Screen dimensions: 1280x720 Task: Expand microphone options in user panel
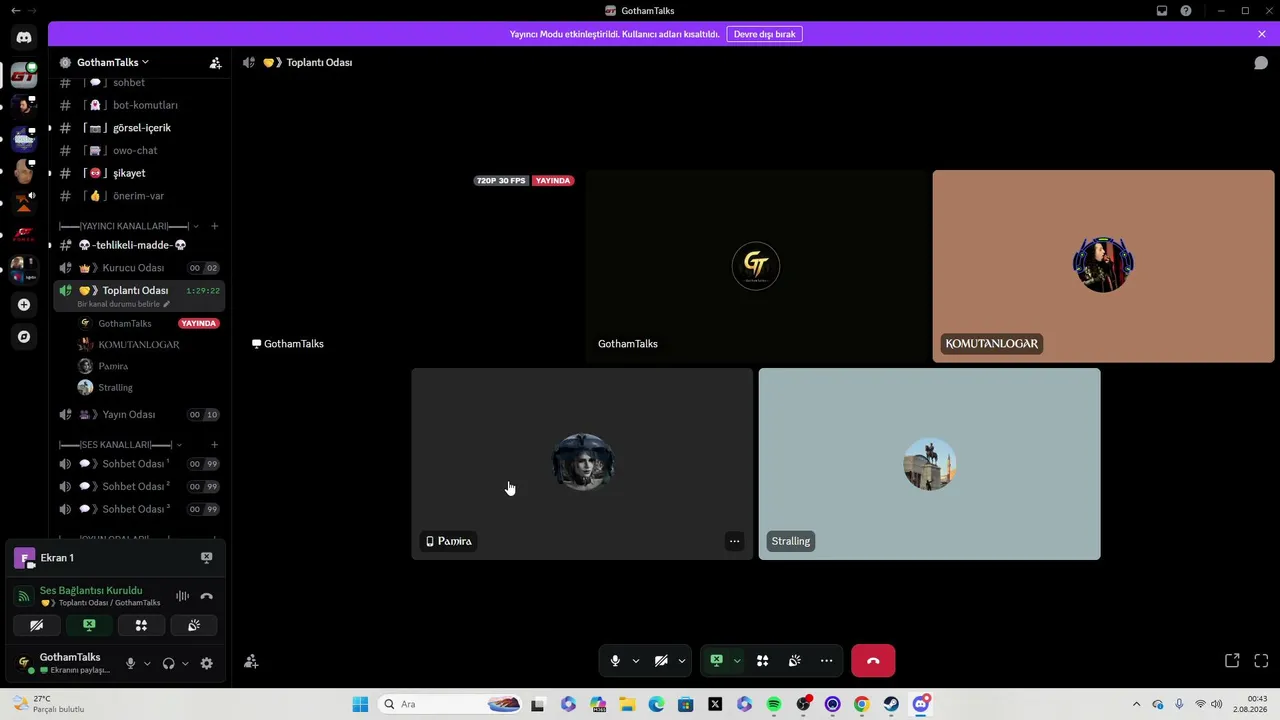(147, 663)
